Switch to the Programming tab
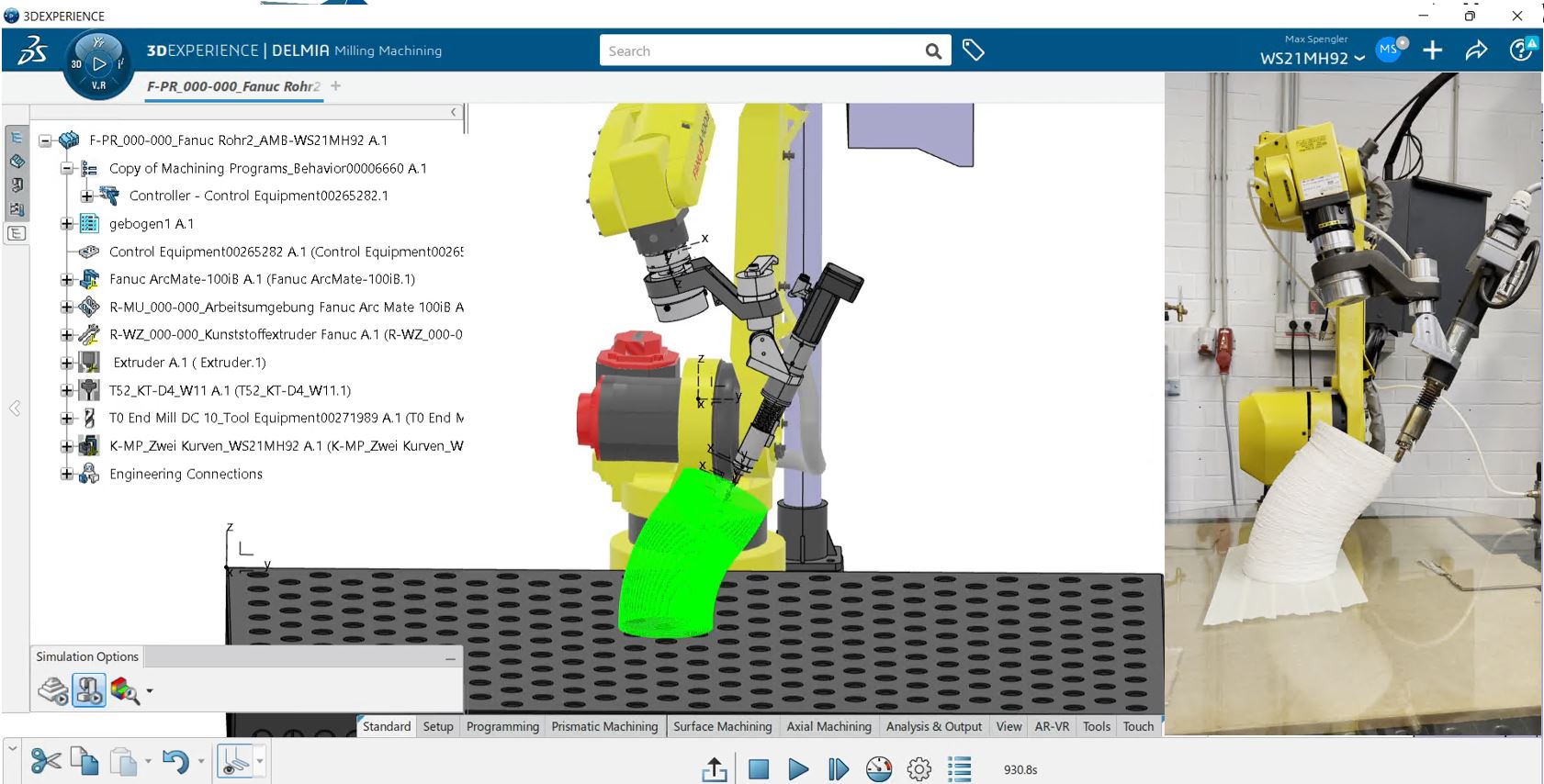Image resolution: width=1544 pixels, height=784 pixels. click(x=502, y=726)
